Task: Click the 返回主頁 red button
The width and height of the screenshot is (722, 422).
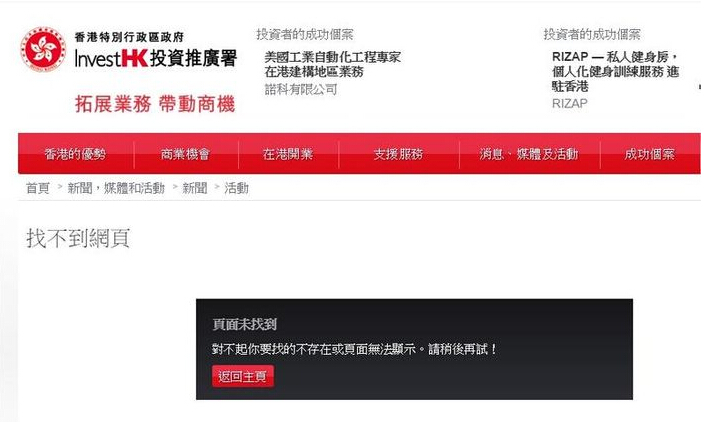Action: pos(243,376)
